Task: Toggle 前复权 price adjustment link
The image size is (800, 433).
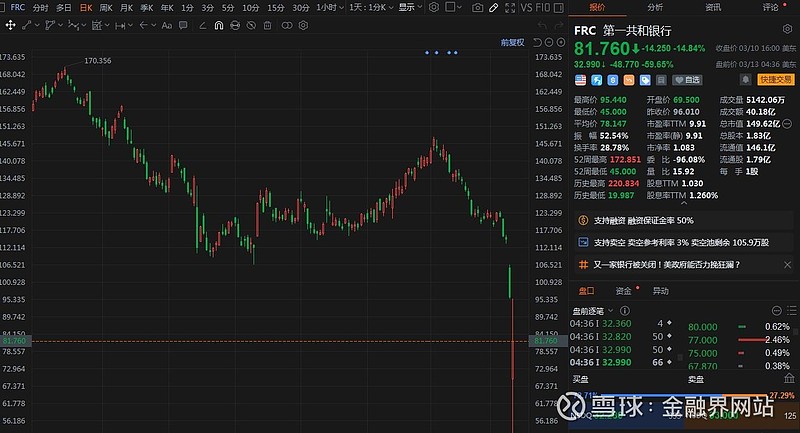Action: pos(512,42)
